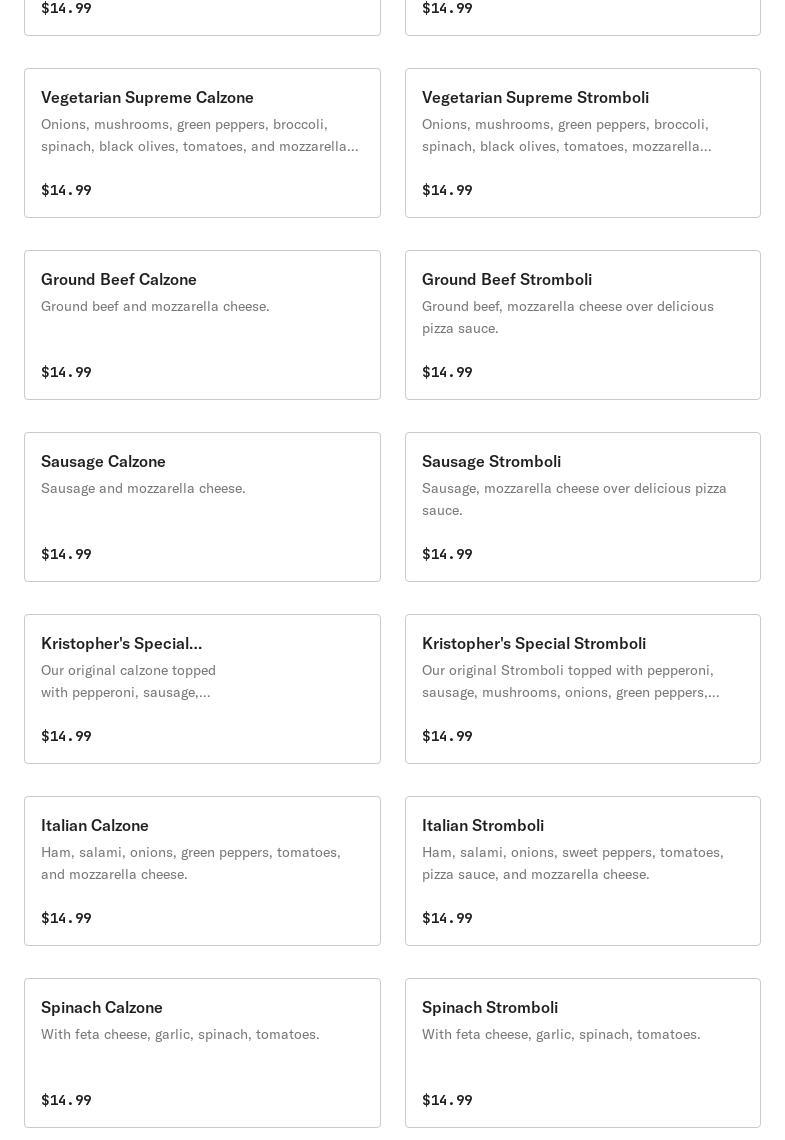Choose the Sausage Stromboli menu item
Screen dimensions: 785x1140
(583, 507)
